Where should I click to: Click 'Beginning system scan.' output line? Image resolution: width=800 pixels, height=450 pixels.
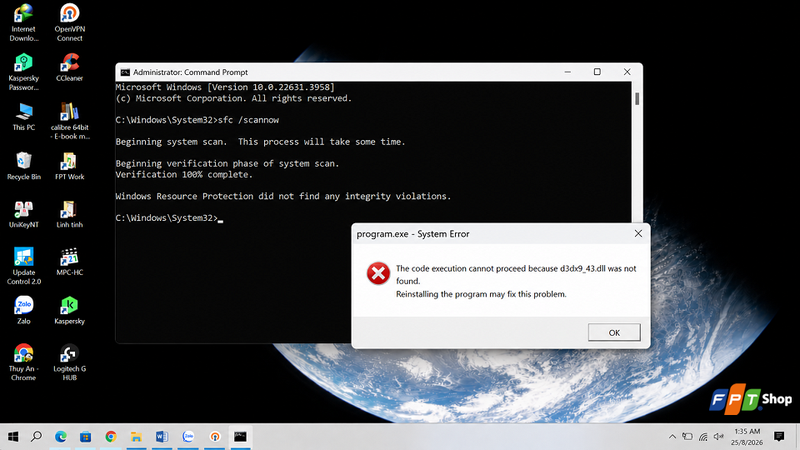[x=260, y=142]
